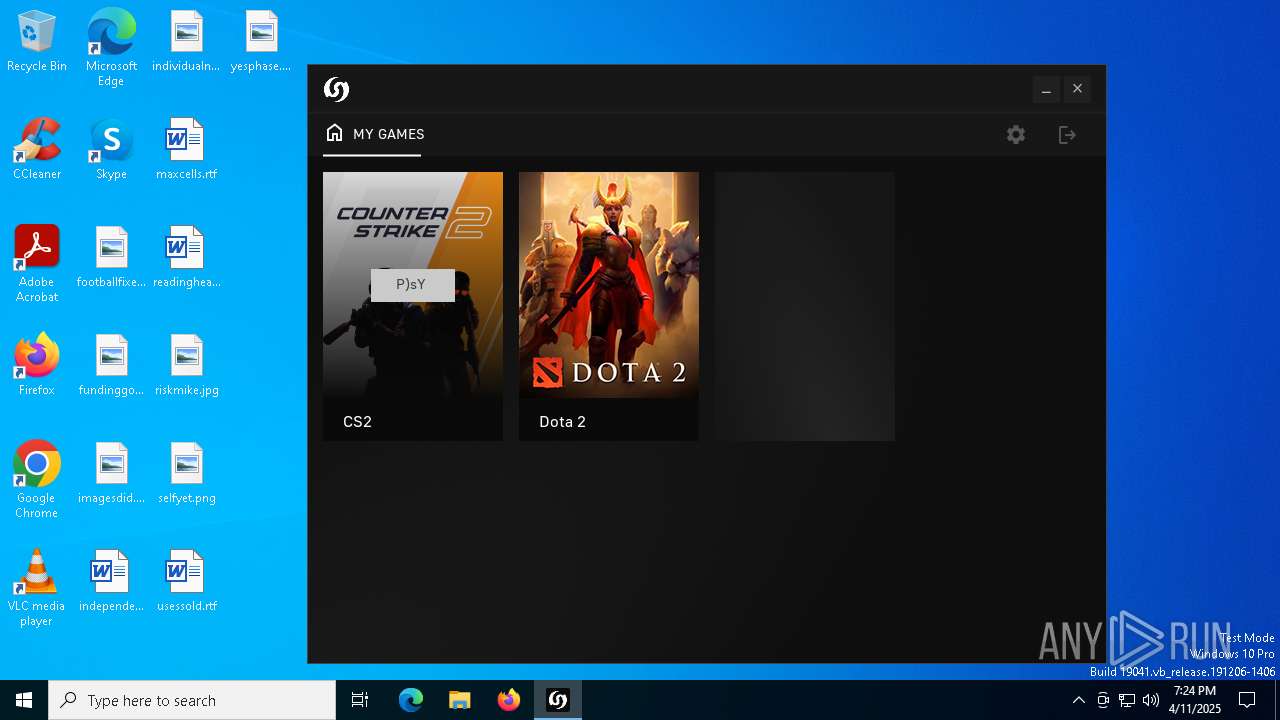The image size is (1280, 720).
Task: Click the CS2 title label
Action: point(357,422)
